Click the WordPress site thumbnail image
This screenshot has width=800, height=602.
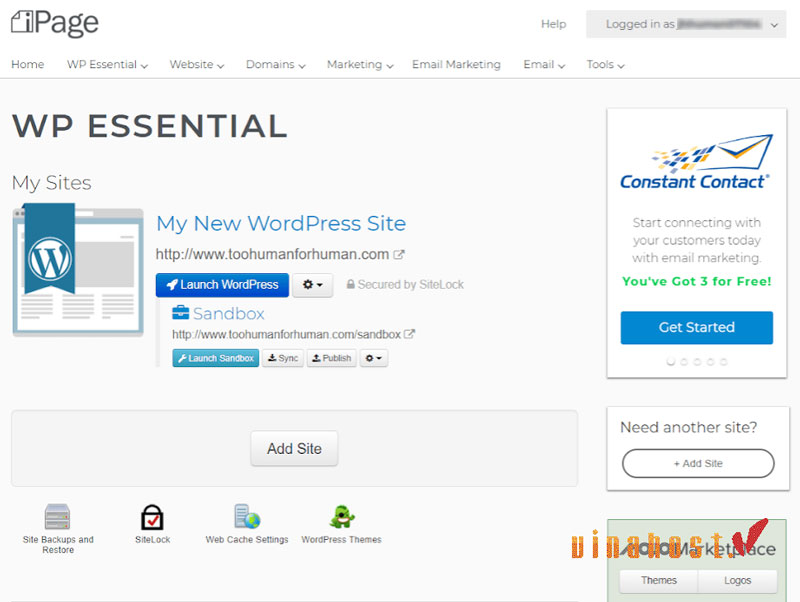tap(77, 271)
